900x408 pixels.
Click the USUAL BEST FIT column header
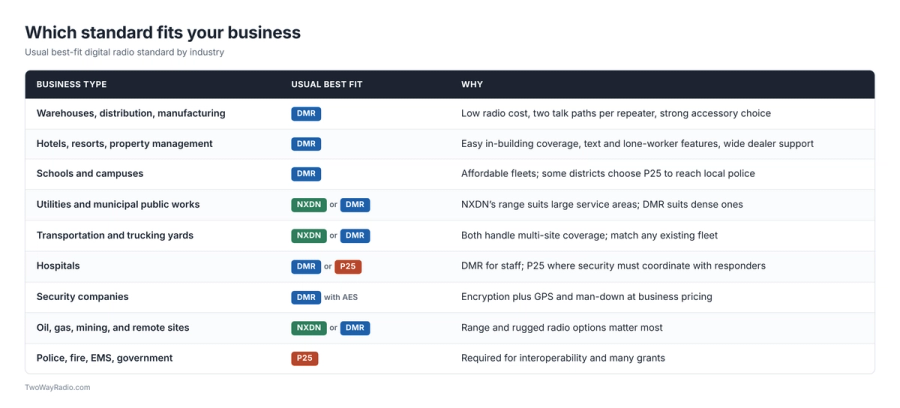coord(327,84)
